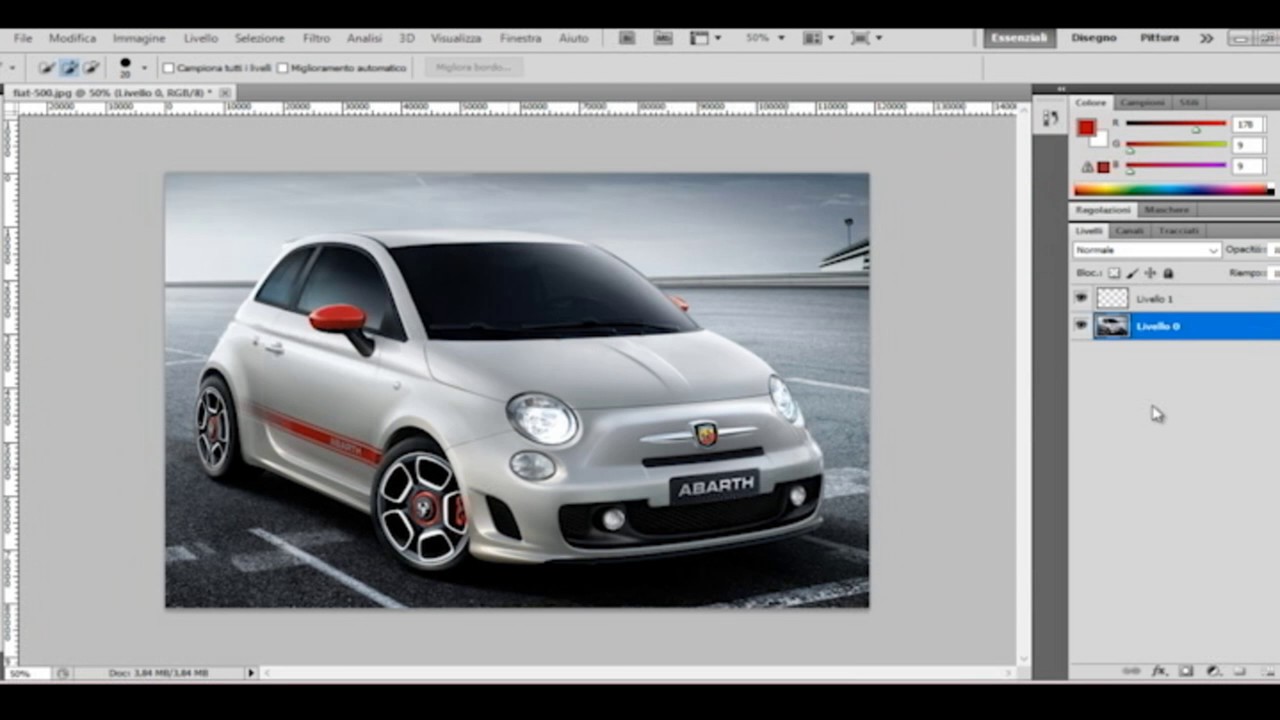Screen dimensions: 1280x720
Task: Switch to the Colore tab
Action: pos(1090,102)
